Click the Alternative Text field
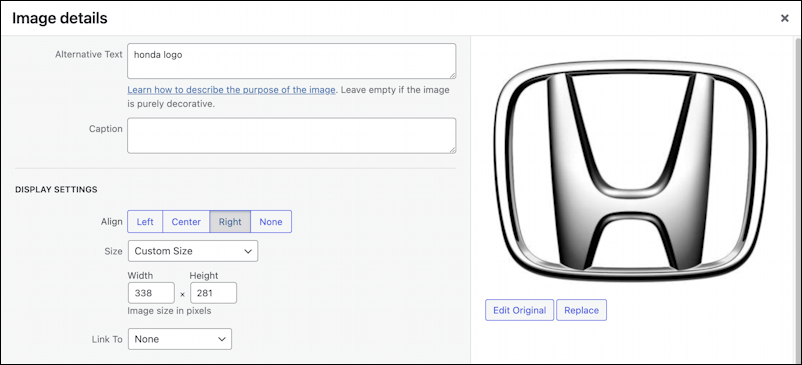The image size is (802, 365). click(x=292, y=61)
